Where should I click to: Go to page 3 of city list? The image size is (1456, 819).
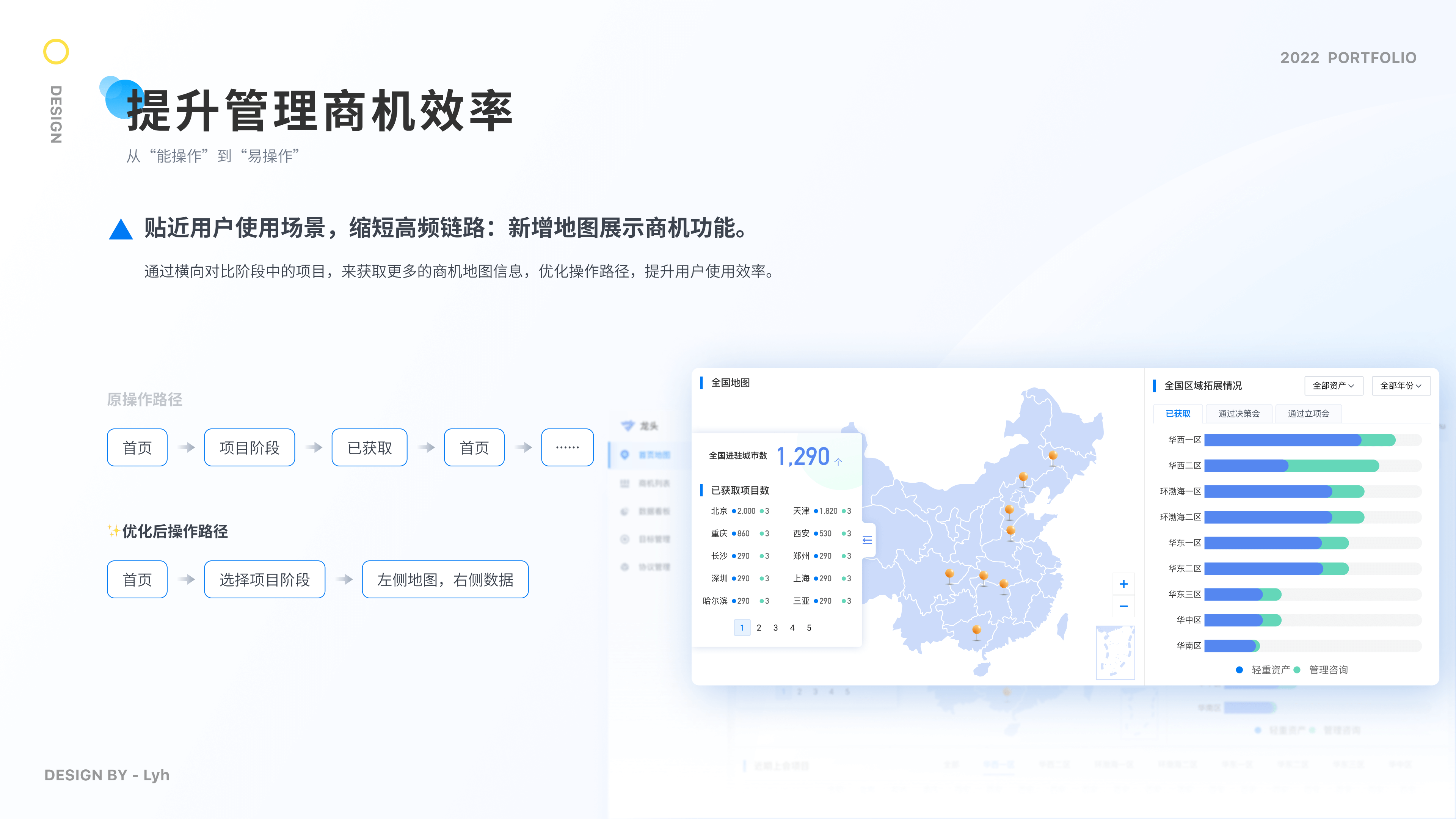775,628
